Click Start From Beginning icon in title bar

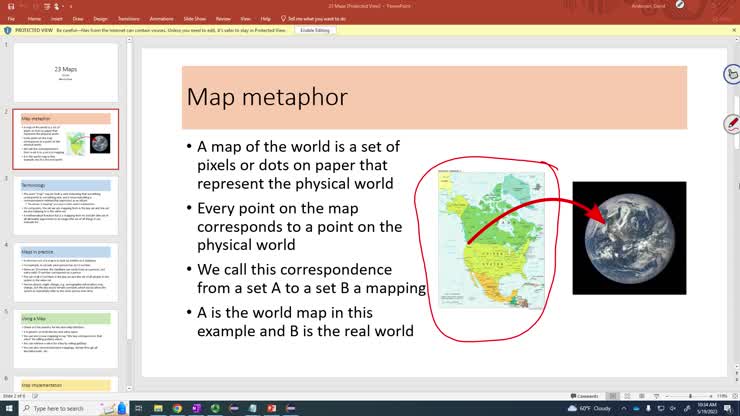click(x=46, y=6)
